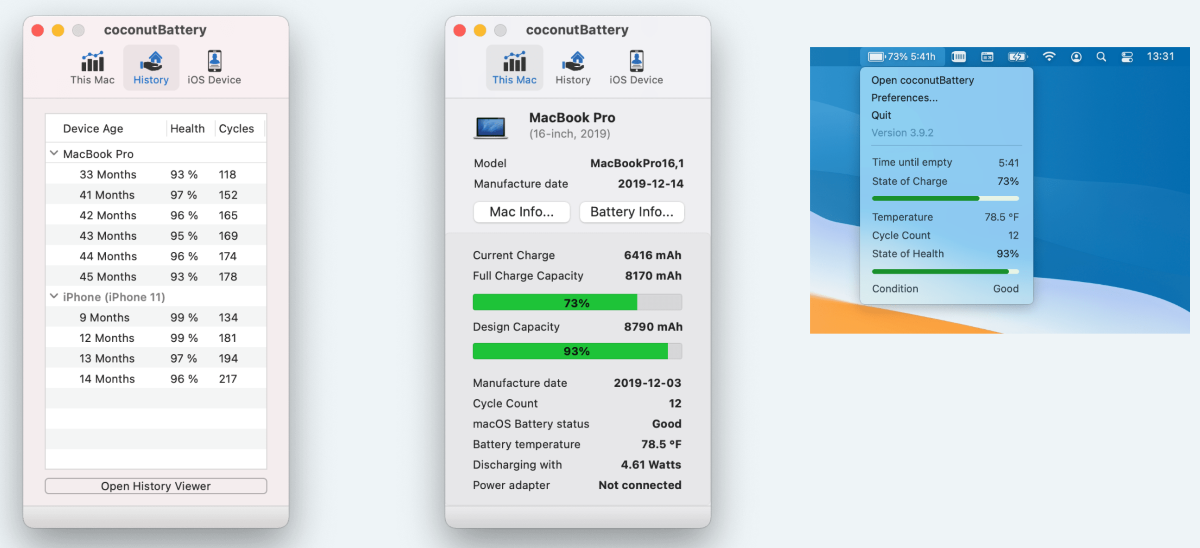Sort by Cycles column header
1200x548 pixels.
click(240, 128)
